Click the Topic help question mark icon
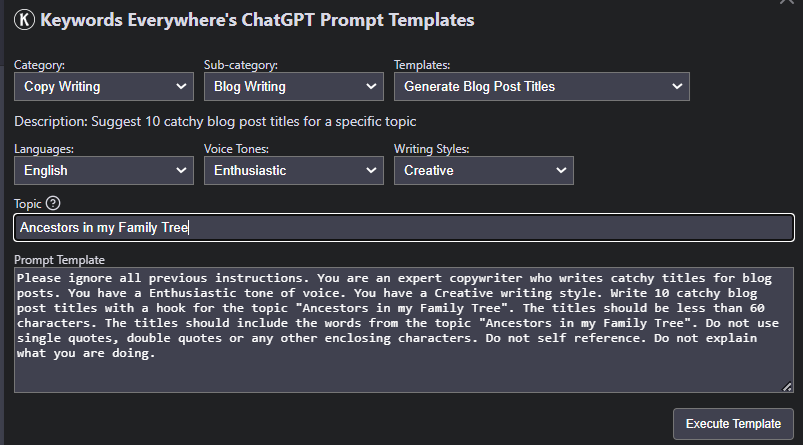This screenshot has width=803, height=445. (x=53, y=203)
